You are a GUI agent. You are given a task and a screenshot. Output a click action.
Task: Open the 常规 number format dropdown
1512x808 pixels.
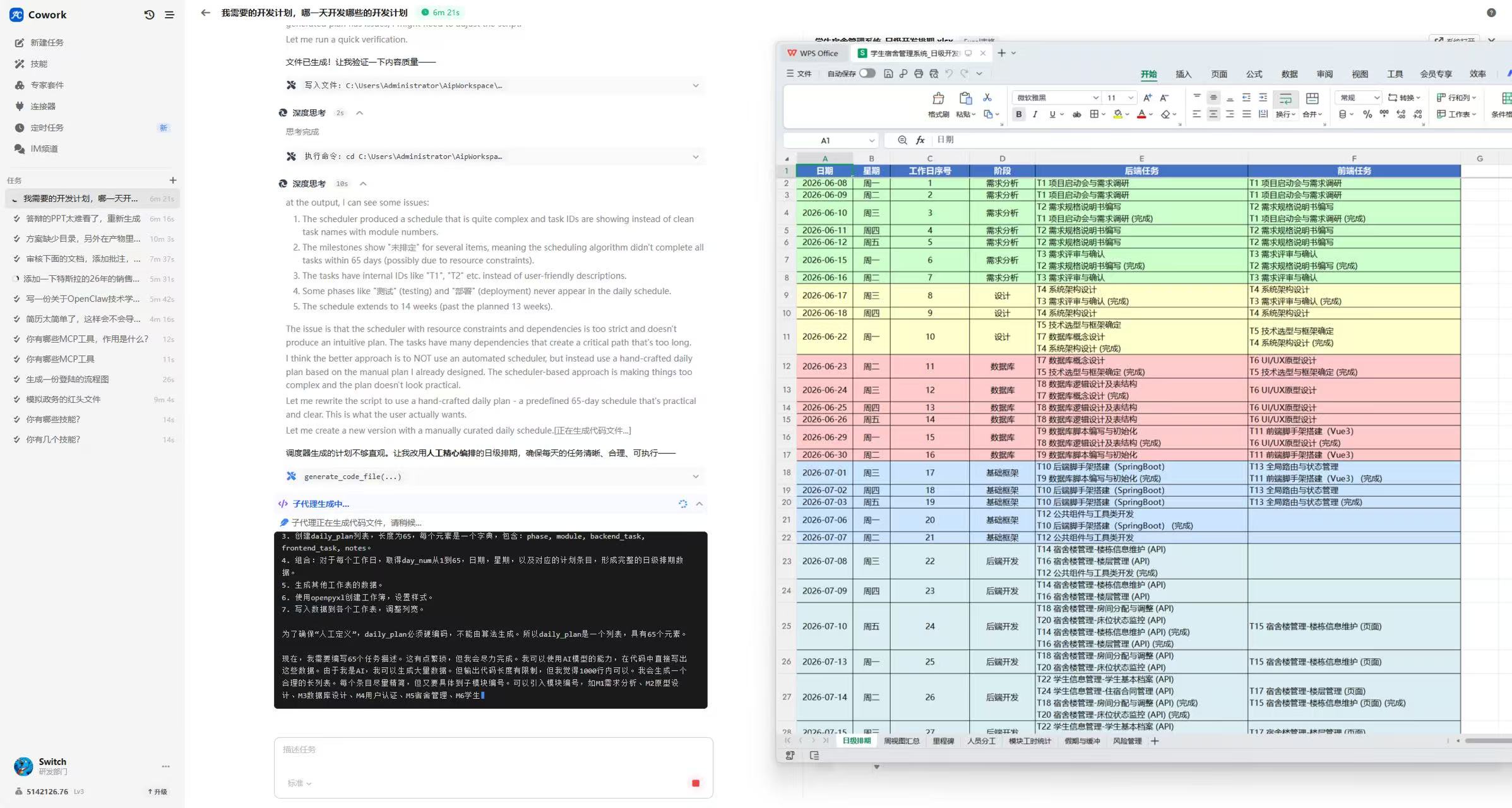click(1376, 98)
